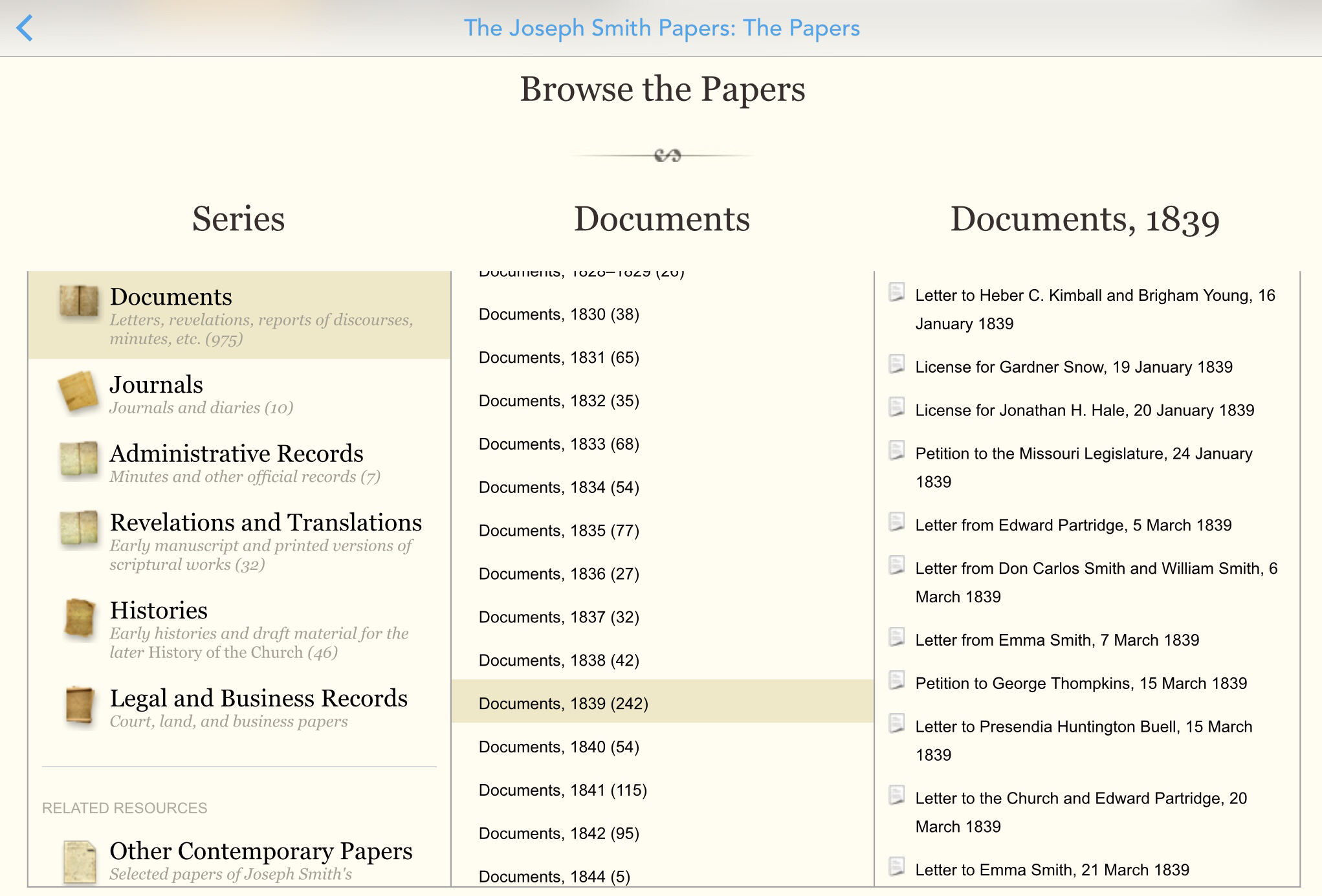The height and width of the screenshot is (896, 1322).
Task: Open Letter to Heber C. Kimball and Brigham Young
Action: coord(1095,310)
